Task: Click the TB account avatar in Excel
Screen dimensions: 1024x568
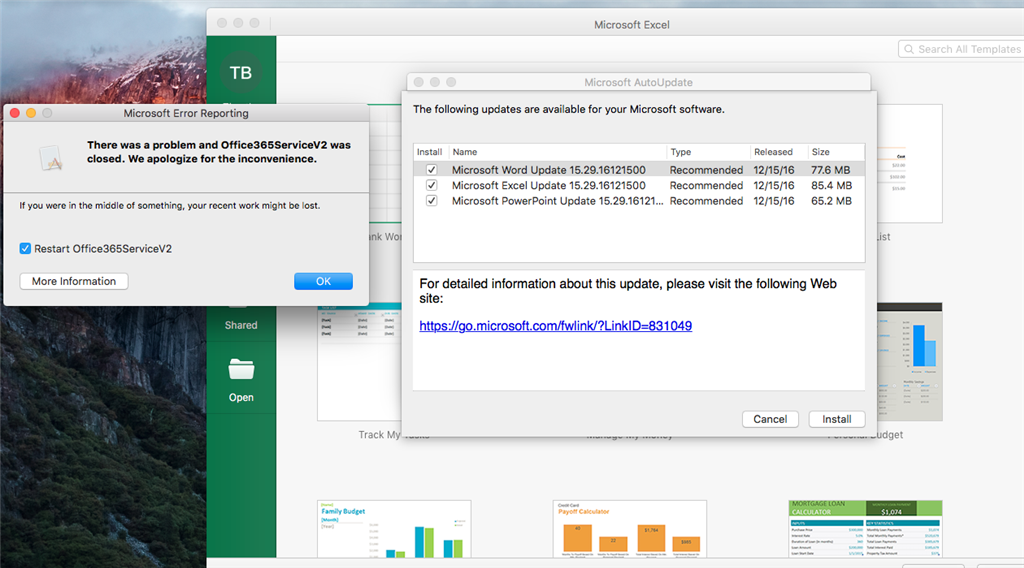Action: click(x=241, y=72)
